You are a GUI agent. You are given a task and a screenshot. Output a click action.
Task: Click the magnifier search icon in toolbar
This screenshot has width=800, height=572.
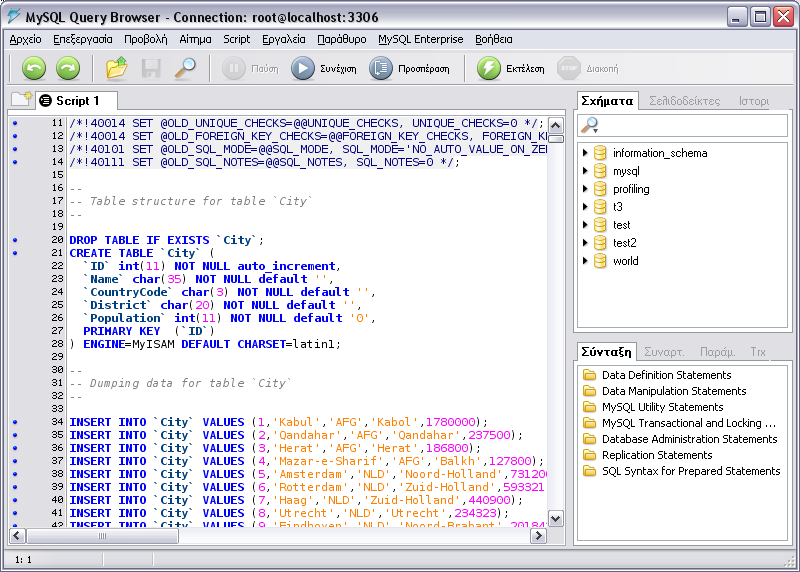point(185,68)
